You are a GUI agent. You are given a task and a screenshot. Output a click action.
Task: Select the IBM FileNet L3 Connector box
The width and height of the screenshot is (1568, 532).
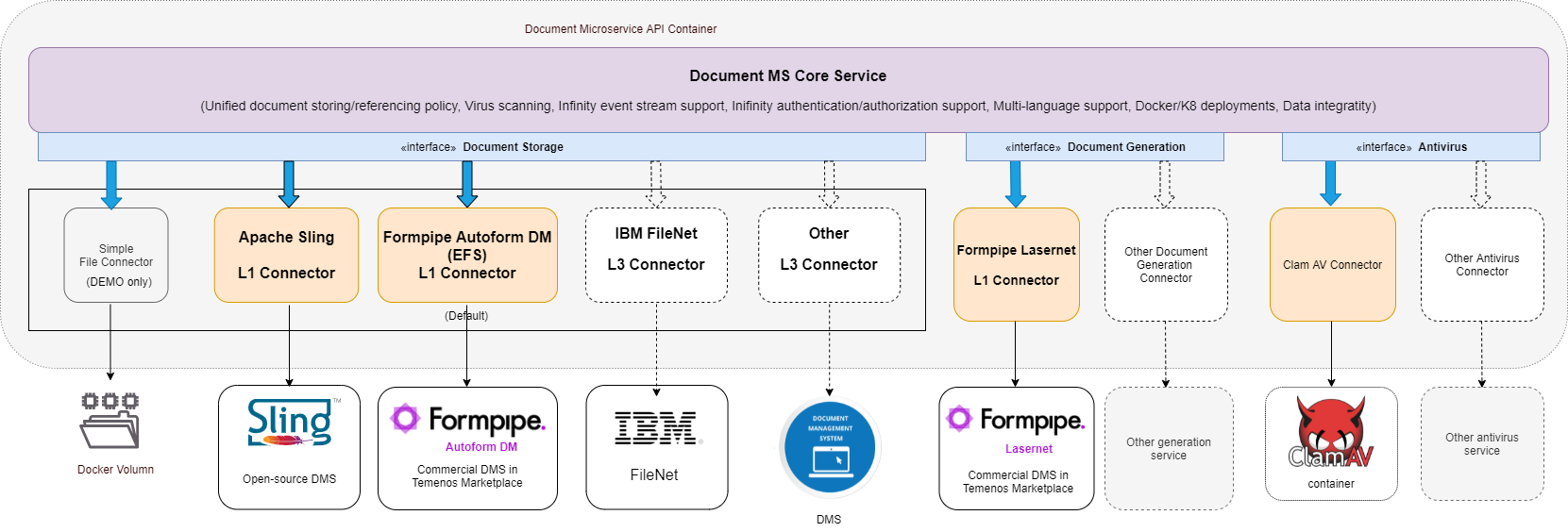pyautogui.click(x=656, y=256)
